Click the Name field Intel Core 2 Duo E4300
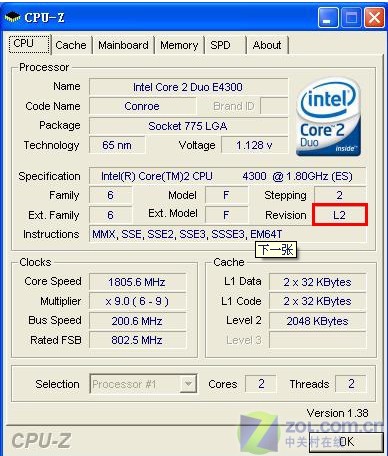Screen dimensions: 388x456 [188, 87]
